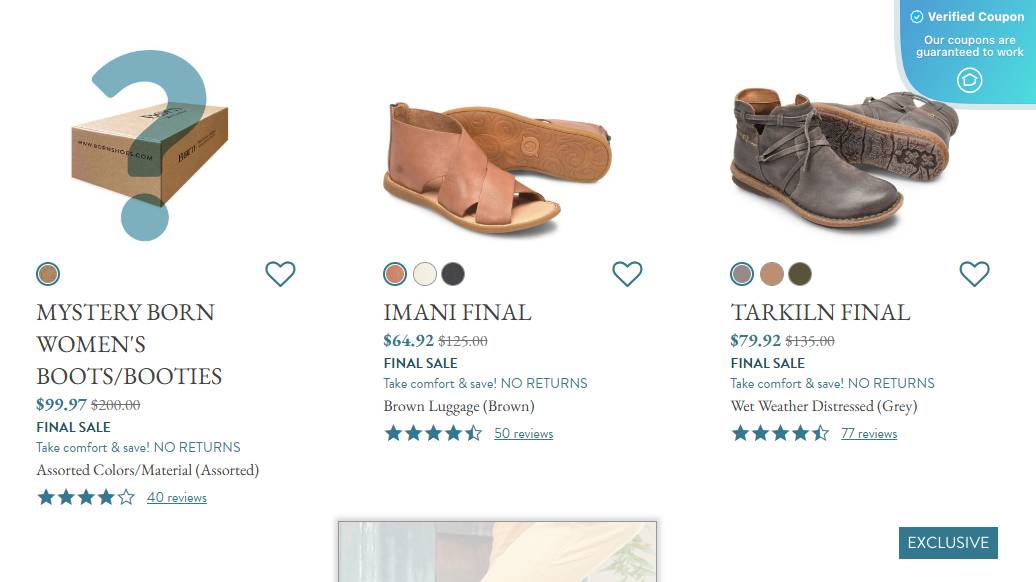The height and width of the screenshot is (582, 1036).
Task: View the 77 reviews for Tarkiln Final
Action: pyautogui.click(x=869, y=434)
